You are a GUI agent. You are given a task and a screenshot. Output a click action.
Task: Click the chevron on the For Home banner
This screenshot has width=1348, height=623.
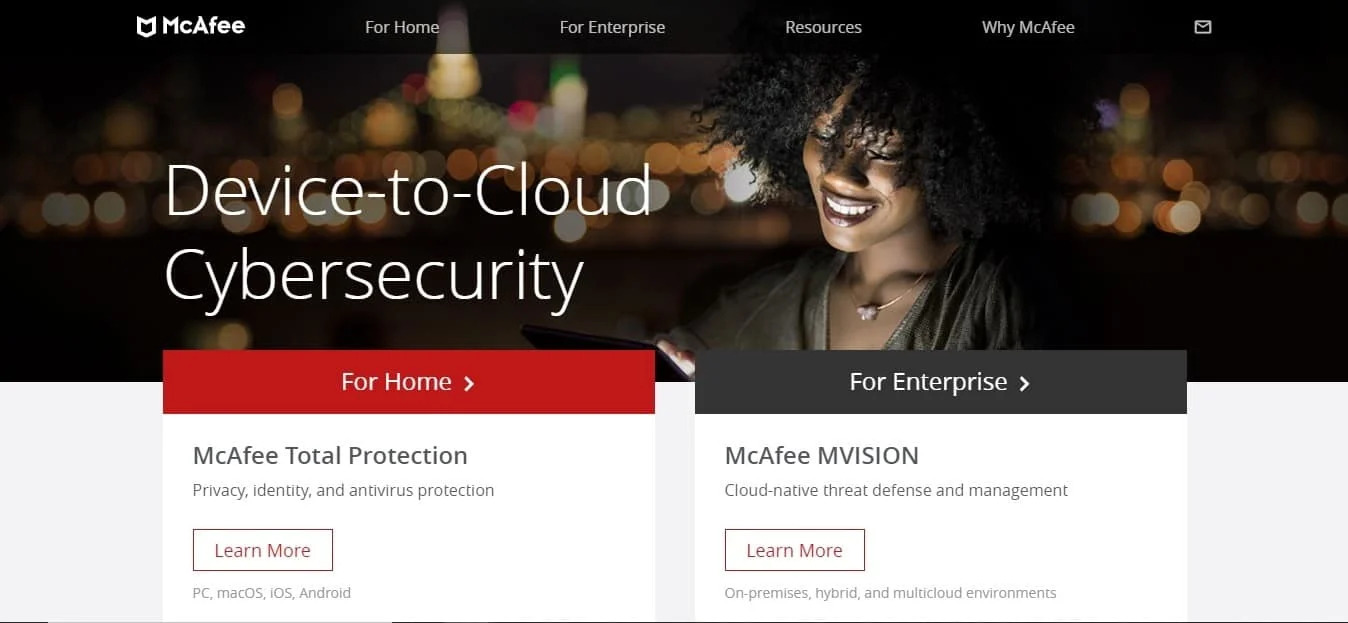pos(469,383)
